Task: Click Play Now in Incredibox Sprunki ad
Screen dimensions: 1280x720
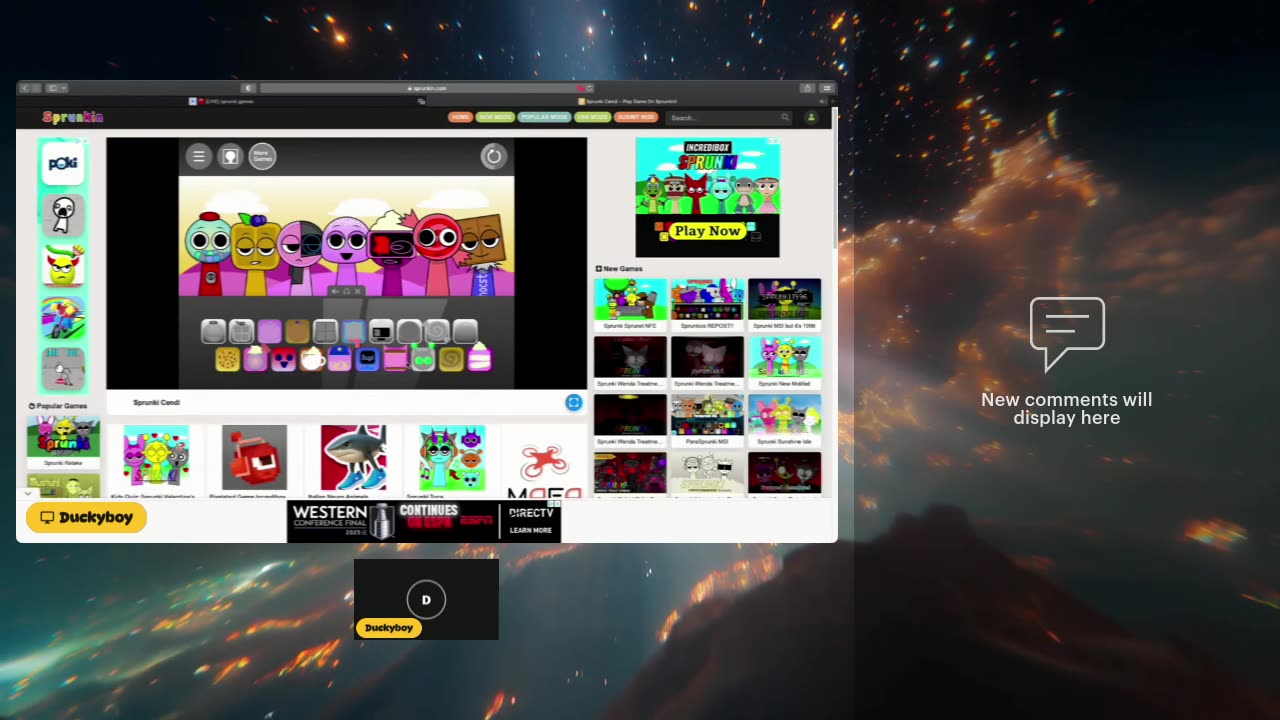Action: [707, 231]
